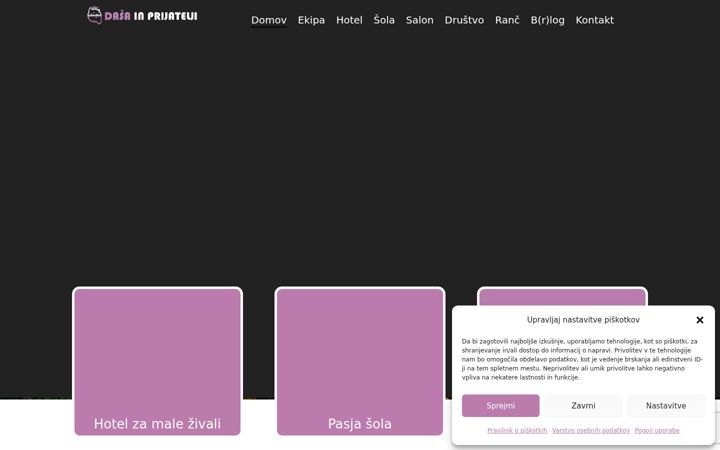Open the Domov menu item
This screenshot has height=450, width=720.
(269, 20)
